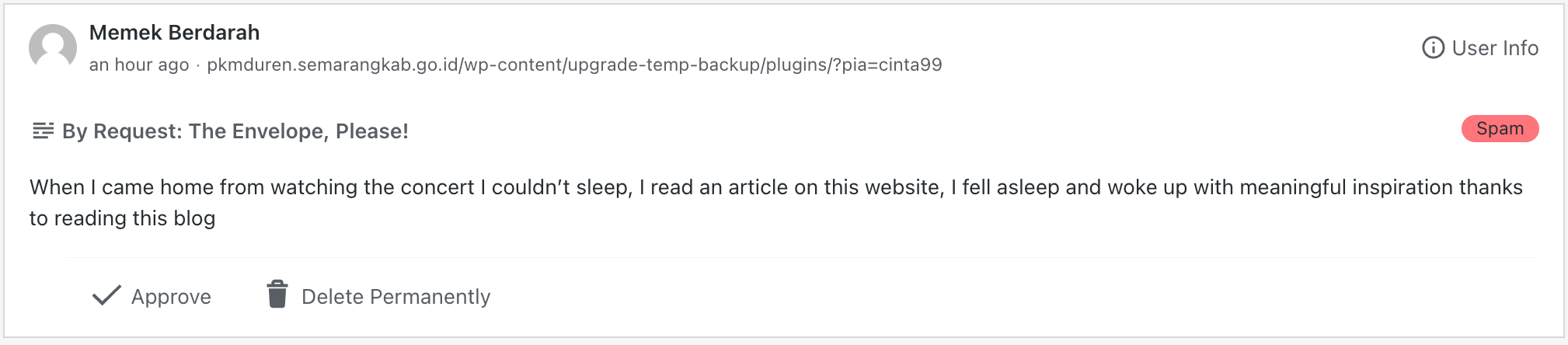1568x345 pixels.
Task: Click the red Spam status badge
Action: point(1500,129)
